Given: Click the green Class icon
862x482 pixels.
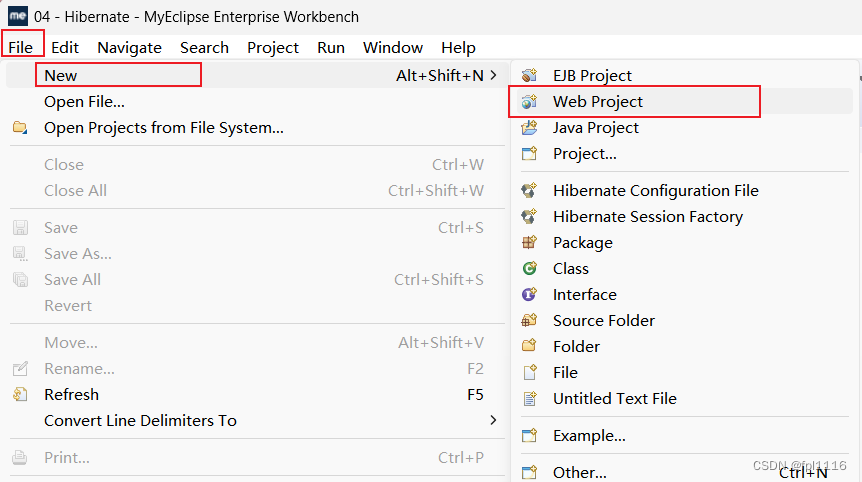Looking at the screenshot, I should [529, 268].
